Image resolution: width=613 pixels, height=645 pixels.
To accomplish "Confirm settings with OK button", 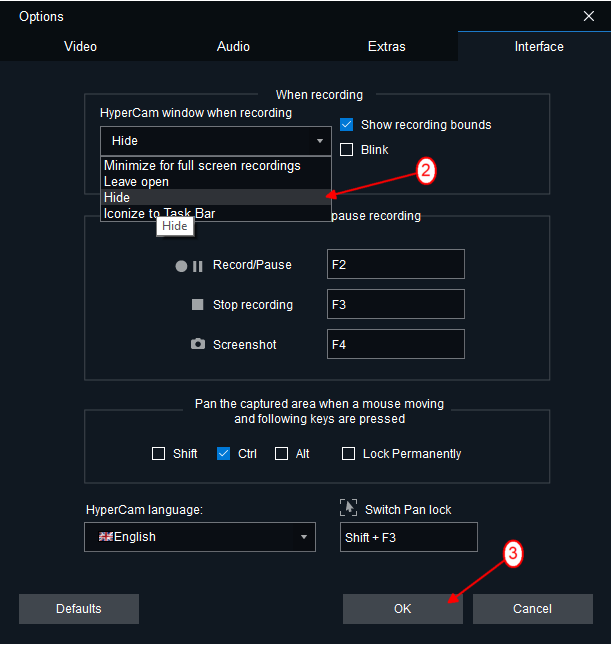I will point(402,609).
